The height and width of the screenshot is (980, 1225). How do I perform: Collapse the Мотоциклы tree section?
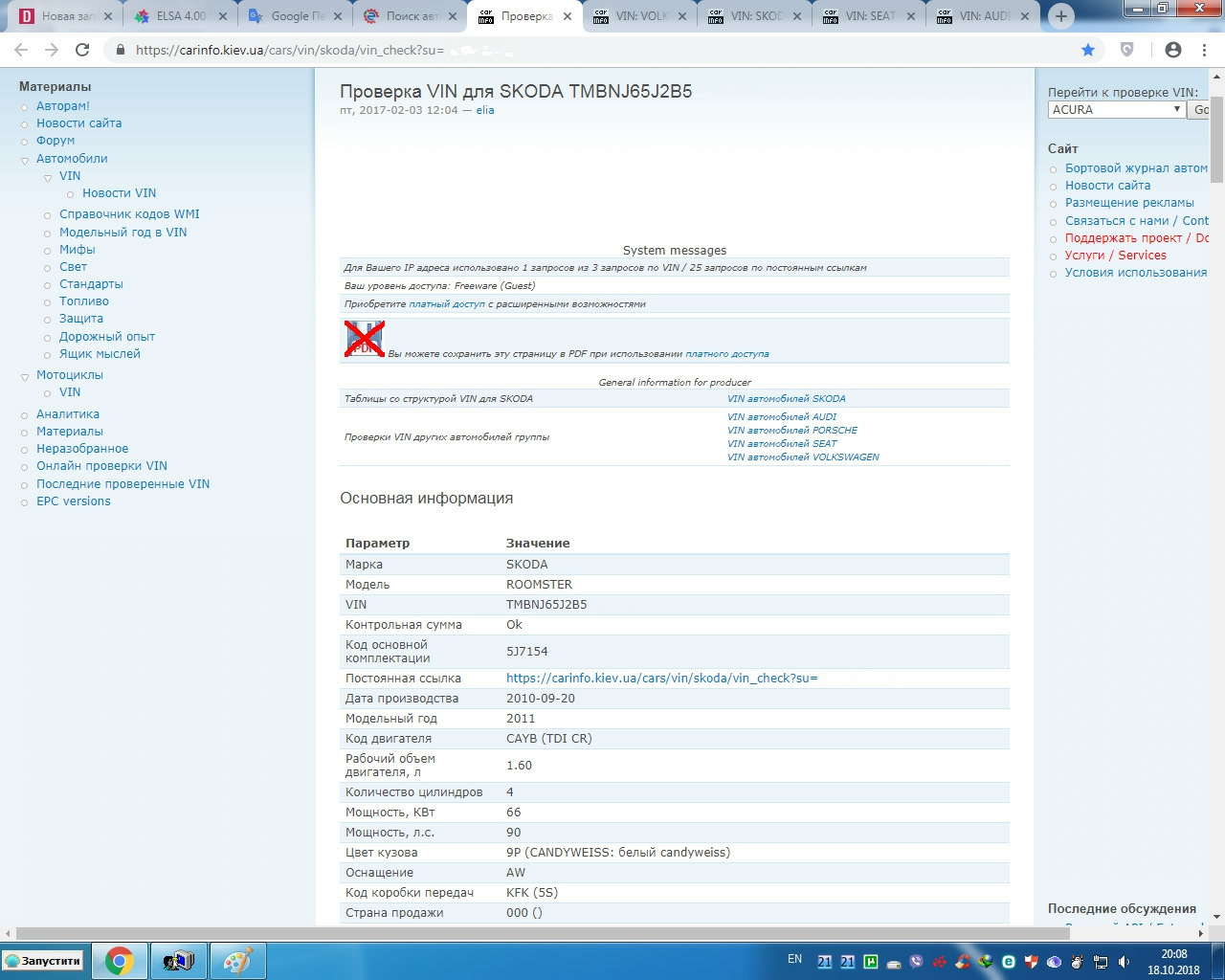(x=25, y=376)
